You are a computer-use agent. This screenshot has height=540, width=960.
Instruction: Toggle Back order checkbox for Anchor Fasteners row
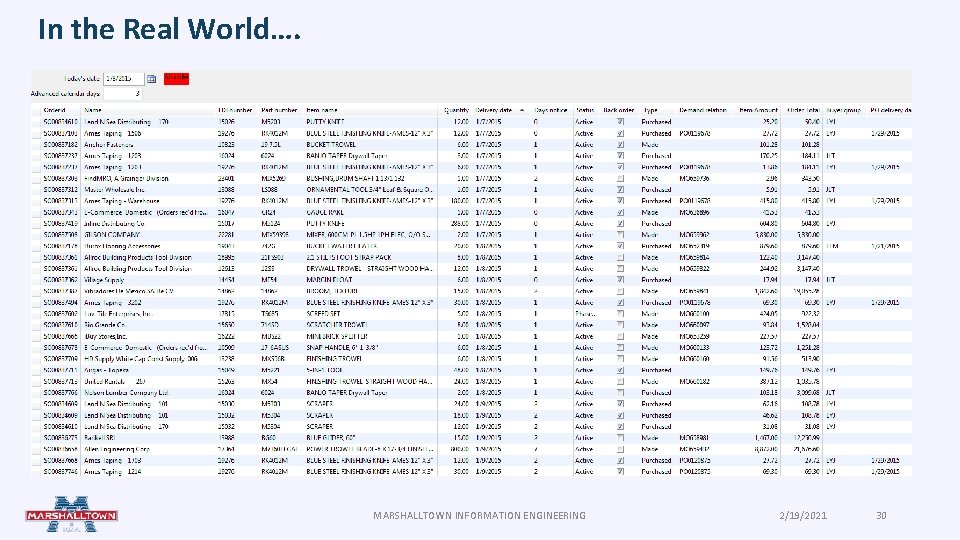tap(620, 144)
